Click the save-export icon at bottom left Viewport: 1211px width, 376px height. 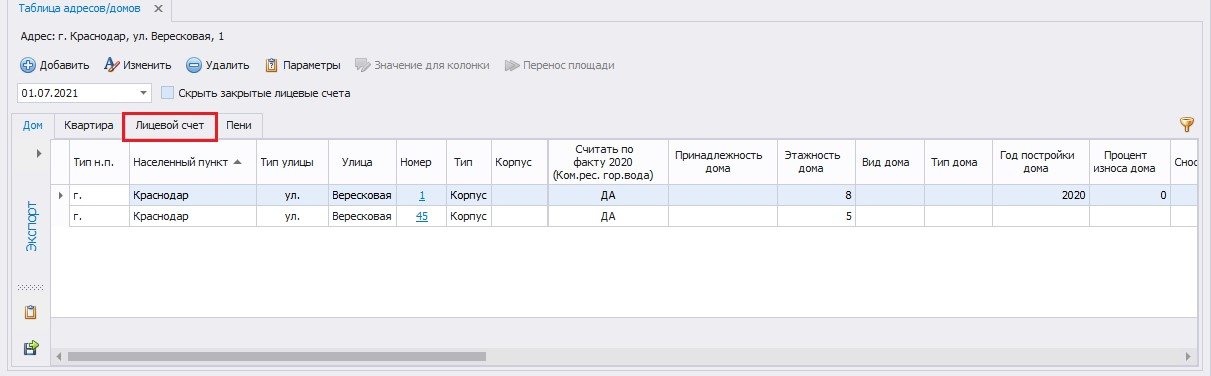point(31,347)
